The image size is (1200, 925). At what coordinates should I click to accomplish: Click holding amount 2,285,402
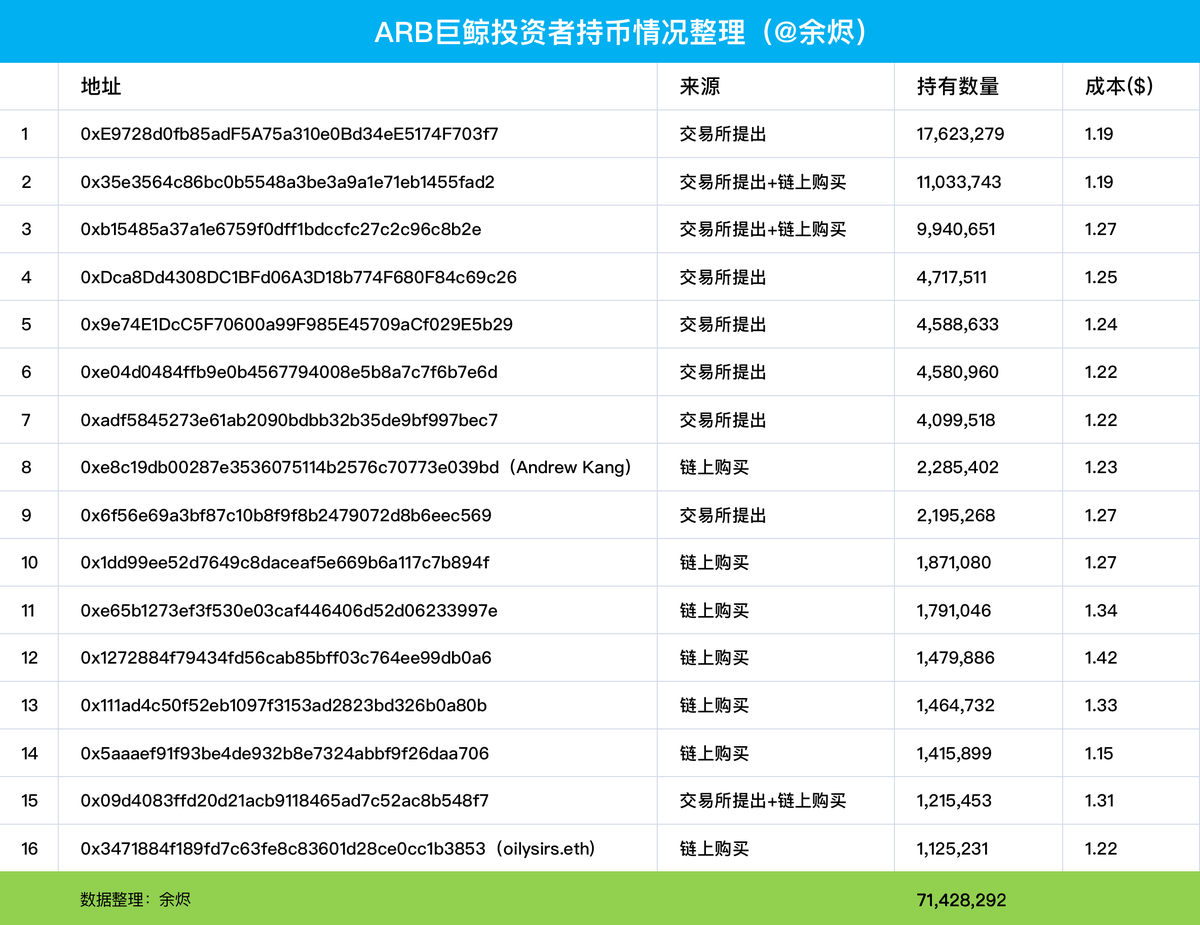pos(958,467)
